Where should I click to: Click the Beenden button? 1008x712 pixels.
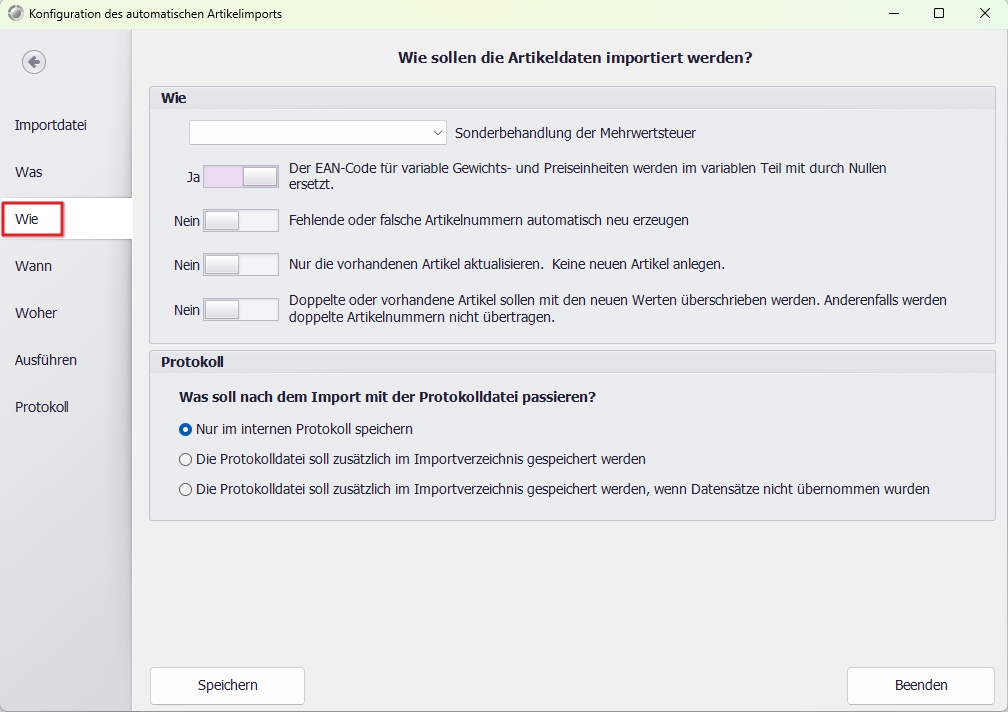tap(921, 686)
